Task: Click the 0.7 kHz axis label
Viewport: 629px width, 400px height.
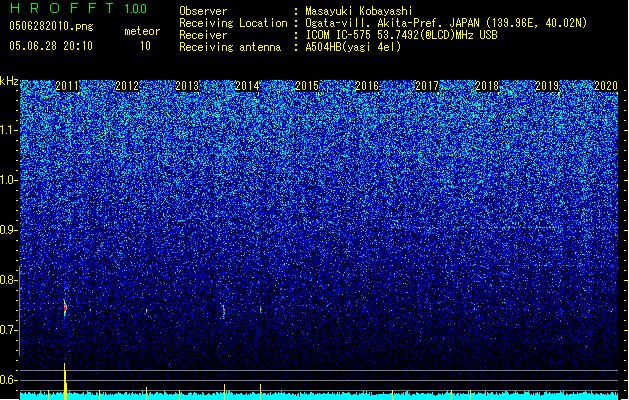Action: [9, 330]
